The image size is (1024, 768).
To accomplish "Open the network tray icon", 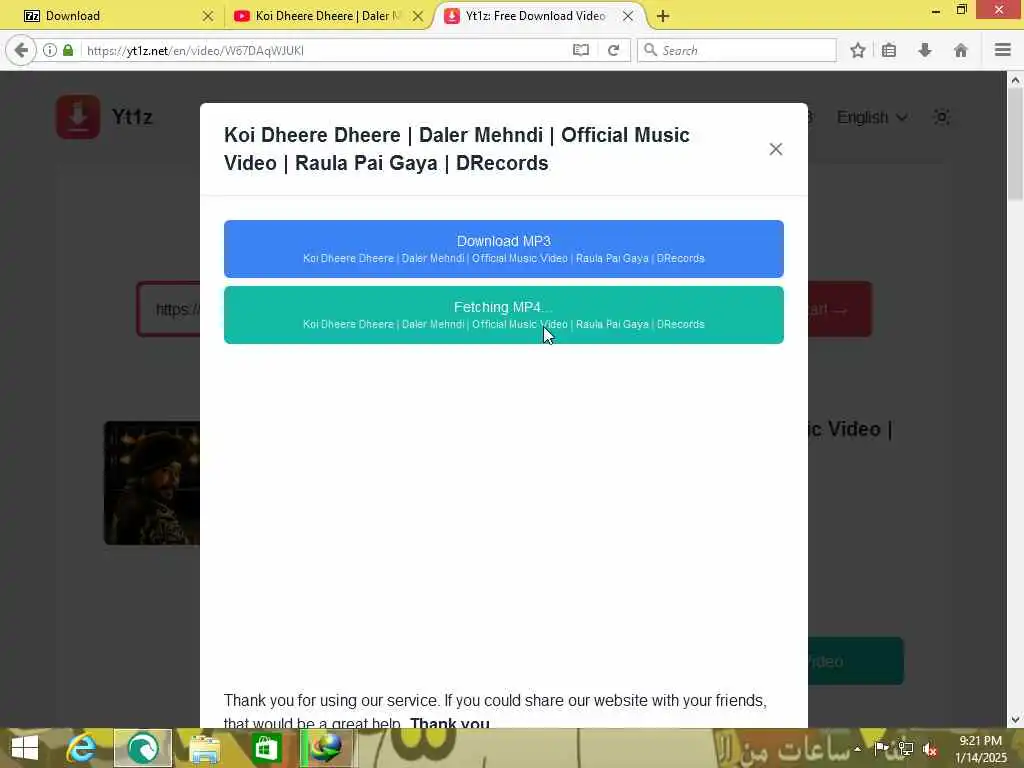I will point(906,749).
